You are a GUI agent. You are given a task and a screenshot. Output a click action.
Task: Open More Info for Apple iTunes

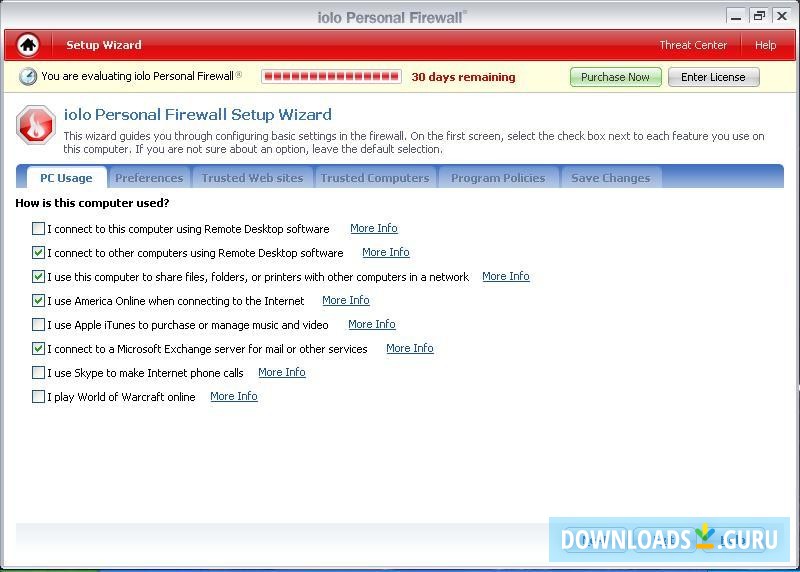(x=372, y=324)
